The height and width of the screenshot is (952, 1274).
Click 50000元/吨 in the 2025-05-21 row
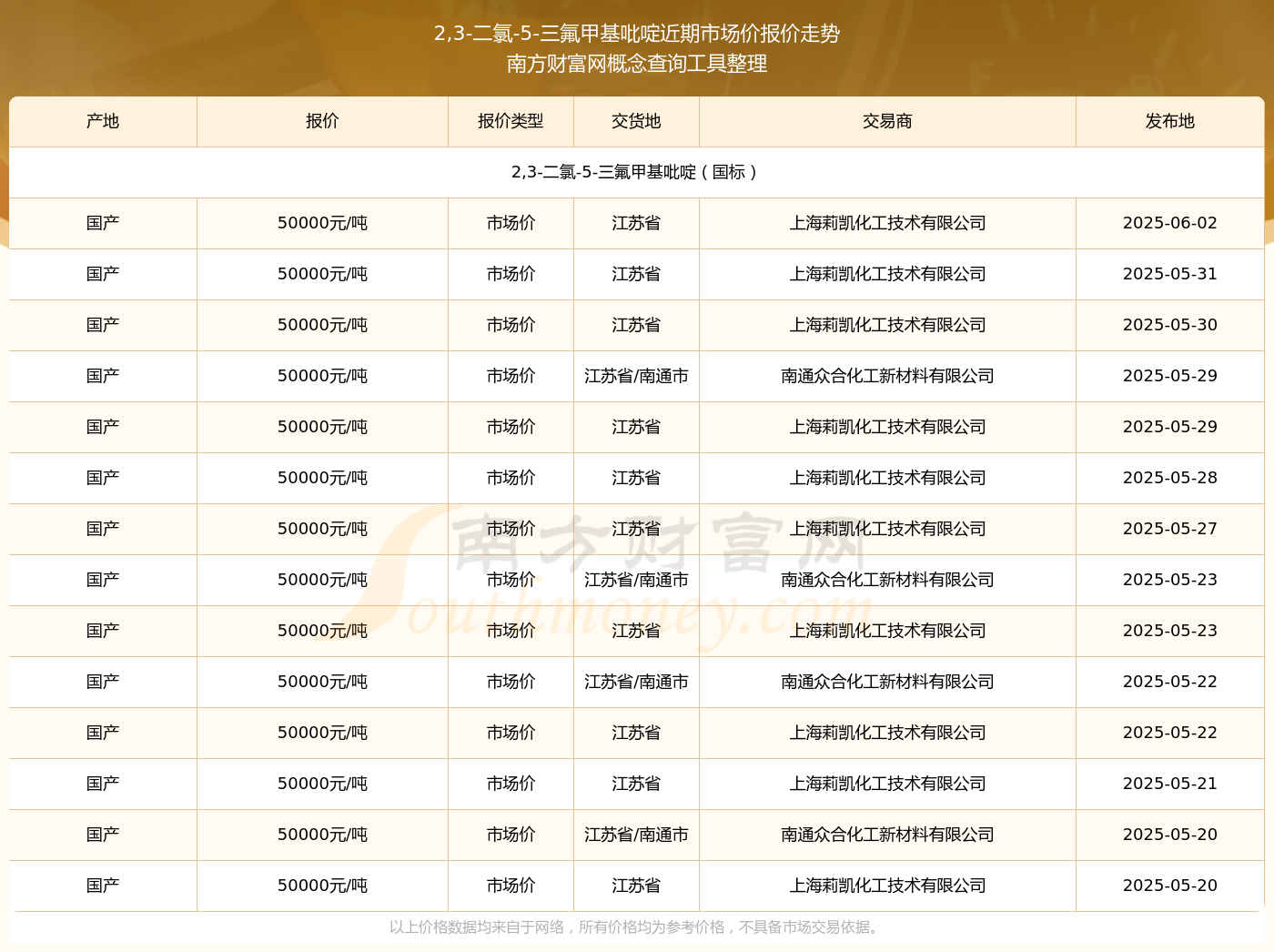point(322,784)
